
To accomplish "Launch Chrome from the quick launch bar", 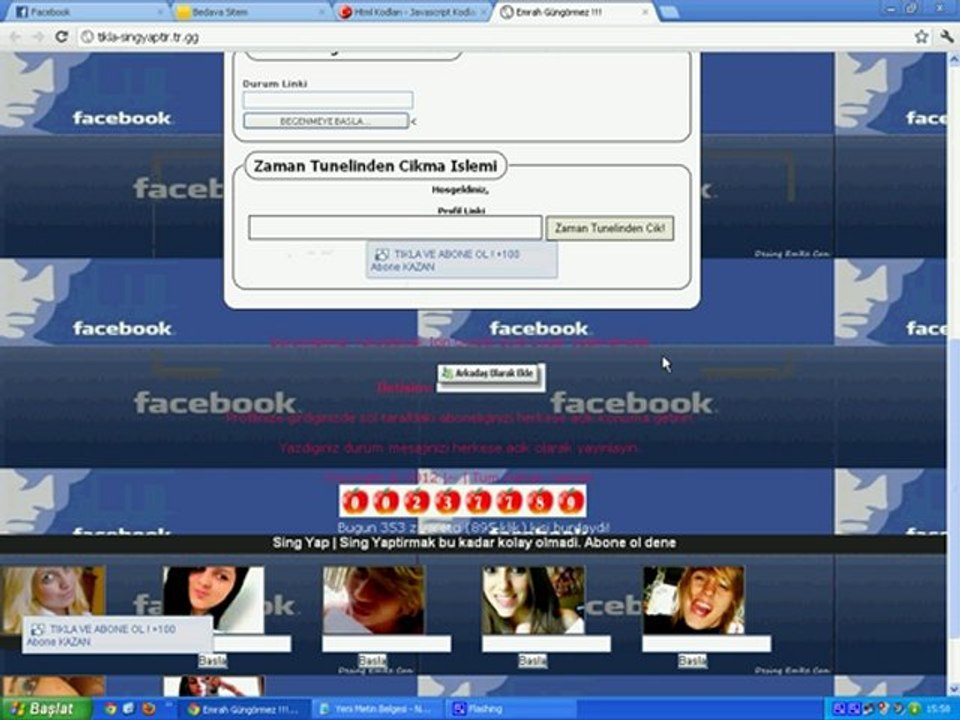I will [111, 709].
